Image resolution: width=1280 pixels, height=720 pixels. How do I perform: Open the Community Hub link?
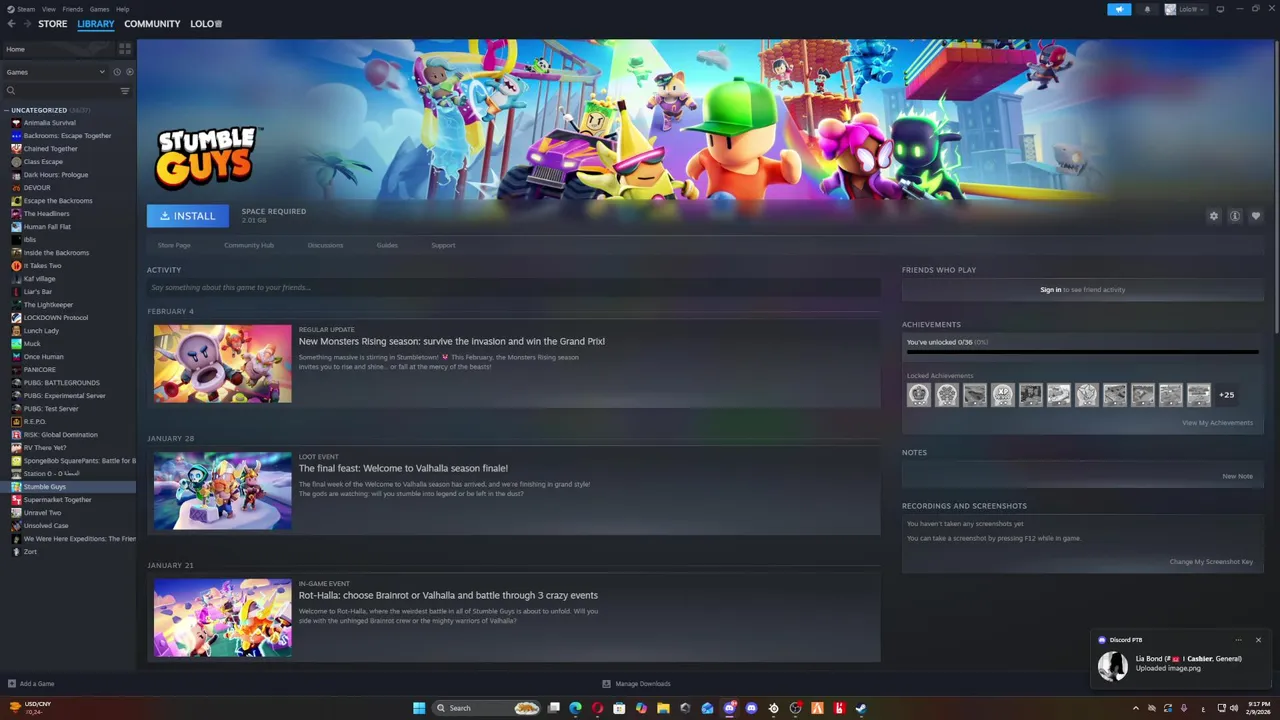[x=249, y=245]
